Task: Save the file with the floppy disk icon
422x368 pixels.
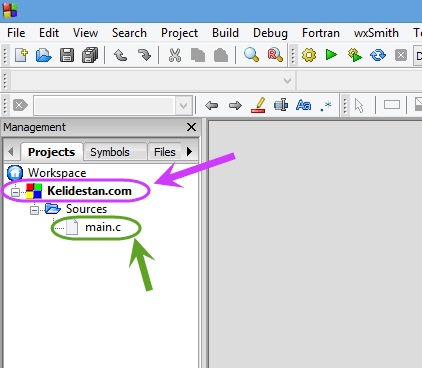Action: 67,55
